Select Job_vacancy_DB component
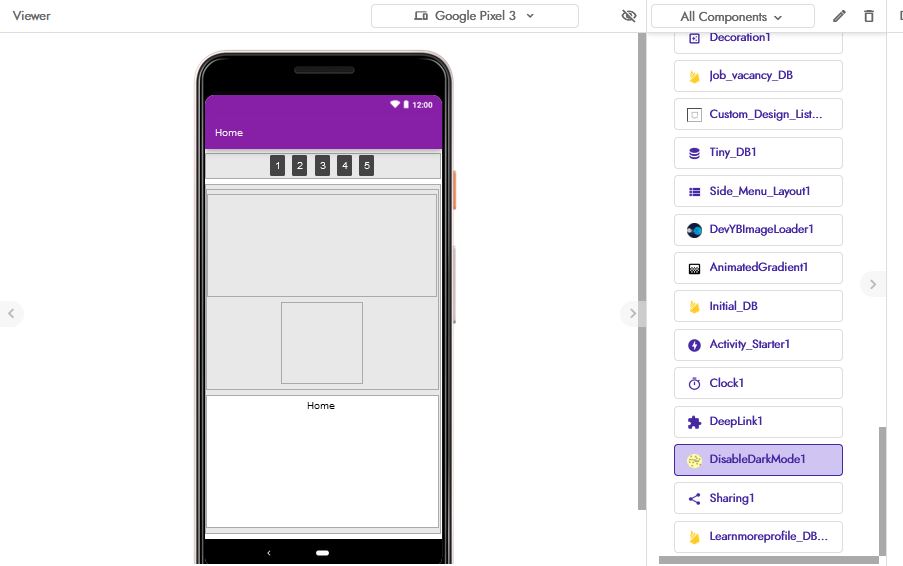The image size is (903, 566). [x=758, y=76]
